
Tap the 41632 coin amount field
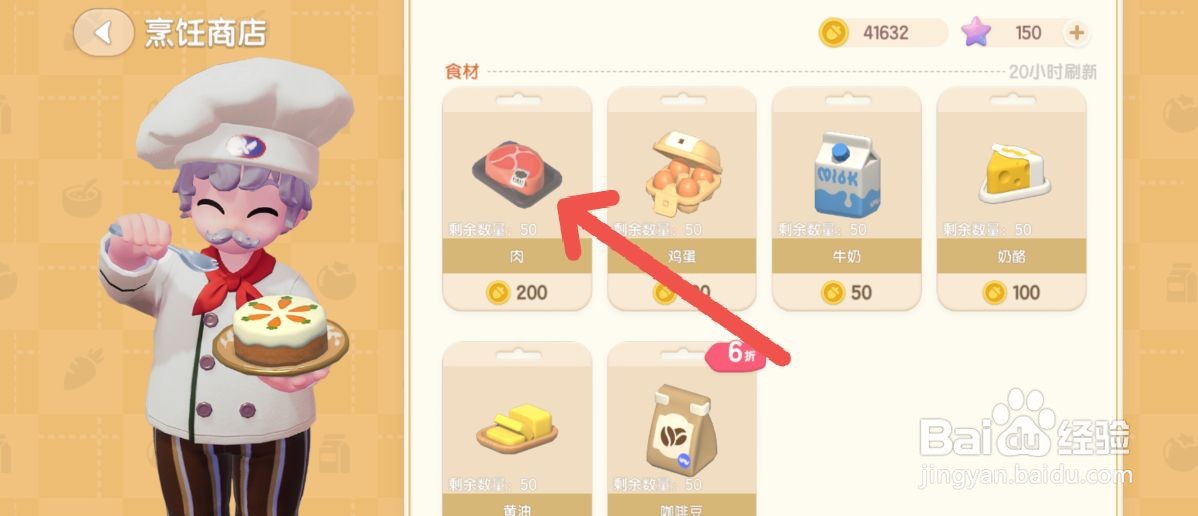(884, 33)
